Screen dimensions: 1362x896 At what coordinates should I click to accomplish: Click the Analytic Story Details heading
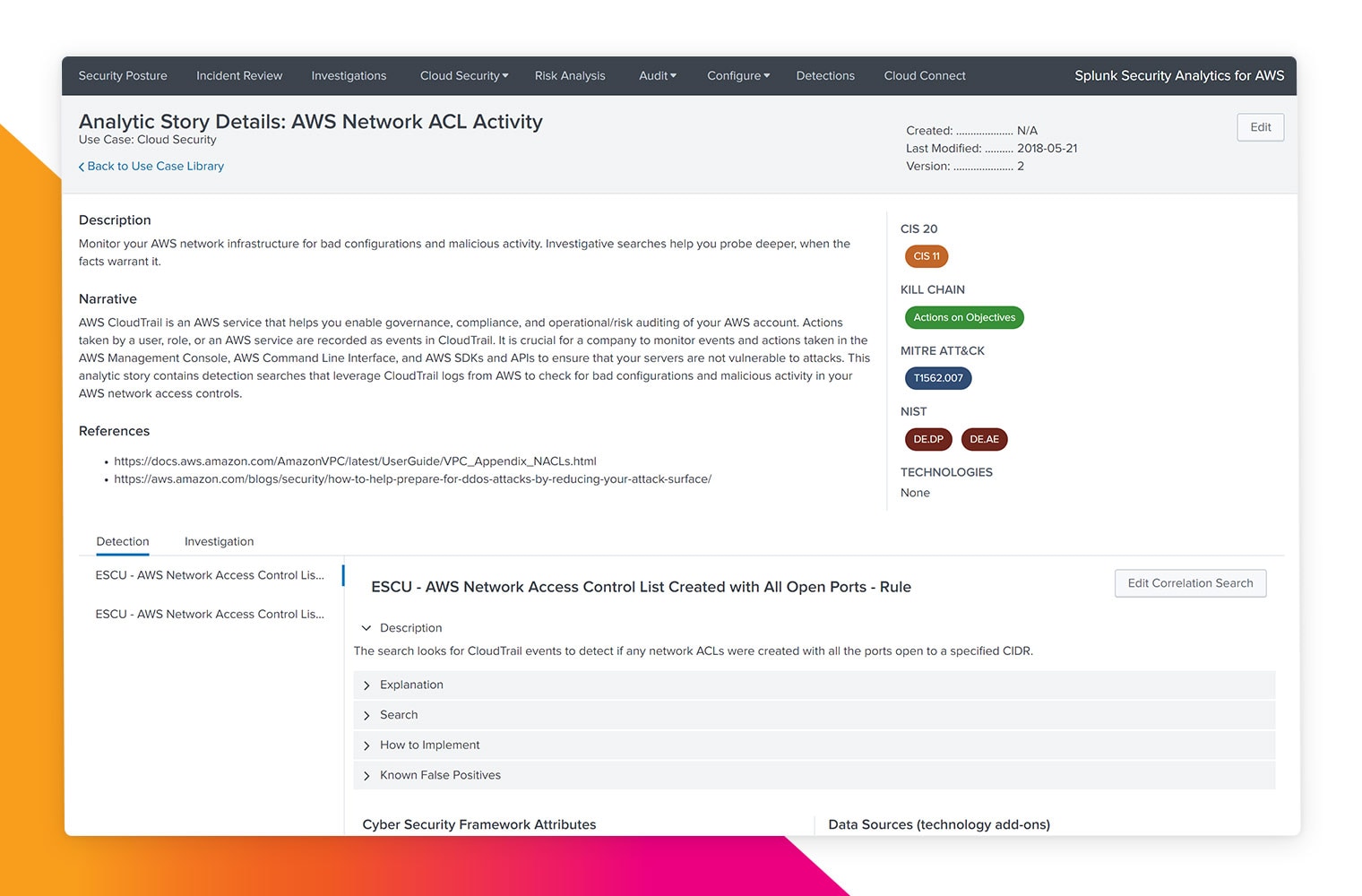311,122
